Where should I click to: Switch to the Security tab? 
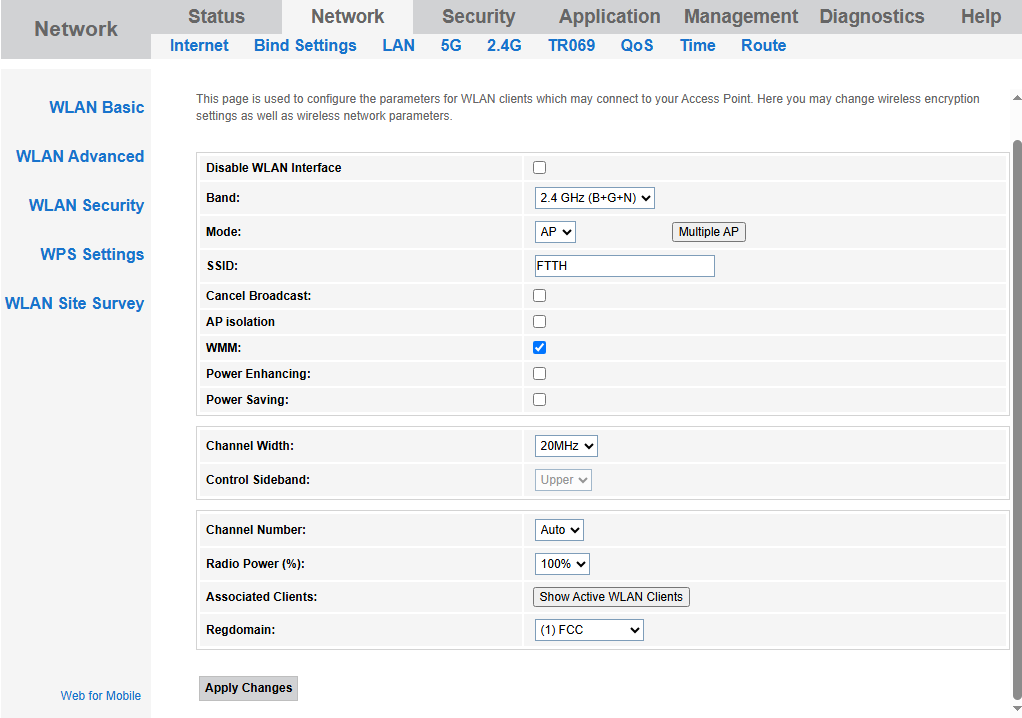coord(478,17)
